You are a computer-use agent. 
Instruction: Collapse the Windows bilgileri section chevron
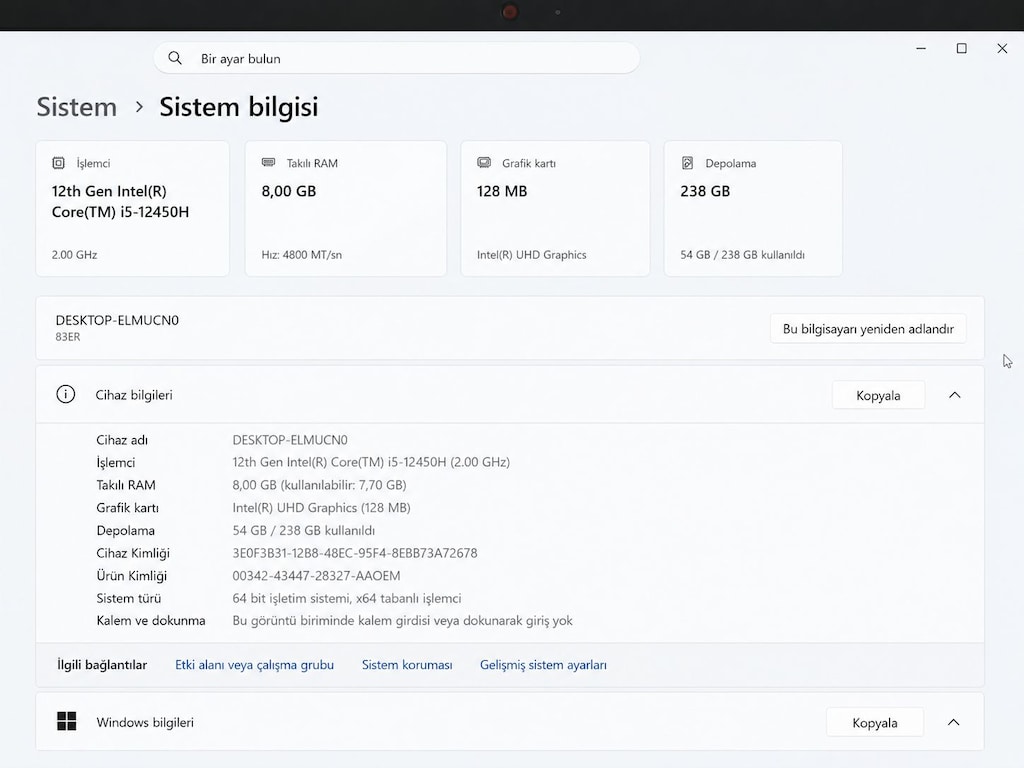pyautogui.click(x=953, y=722)
